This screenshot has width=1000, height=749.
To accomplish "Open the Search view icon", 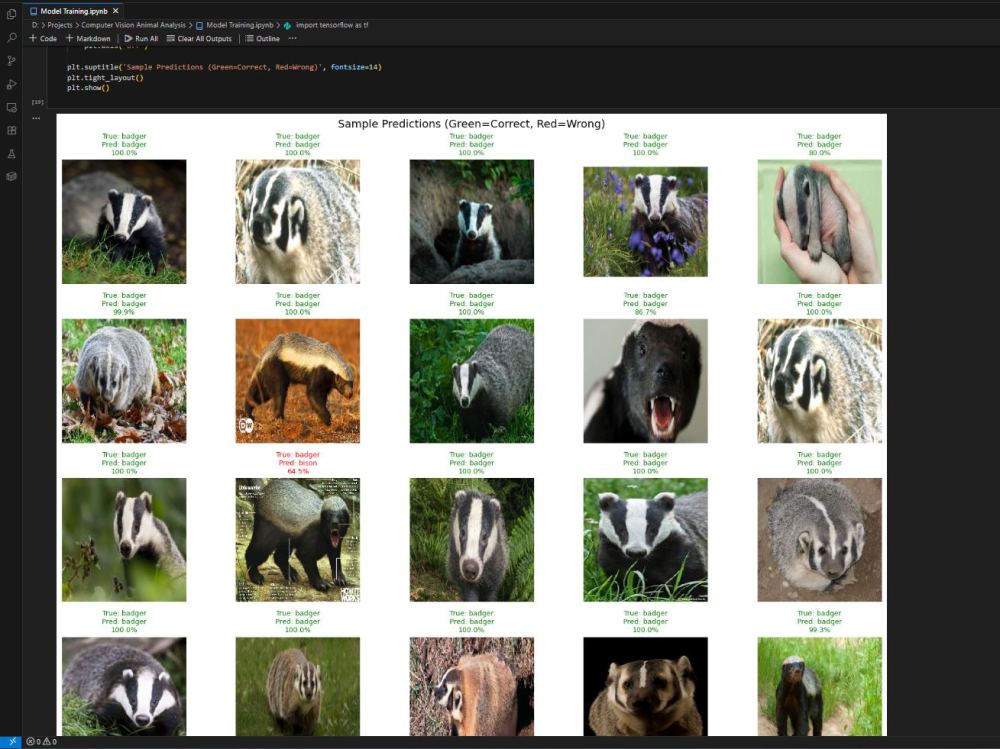I will [11, 38].
